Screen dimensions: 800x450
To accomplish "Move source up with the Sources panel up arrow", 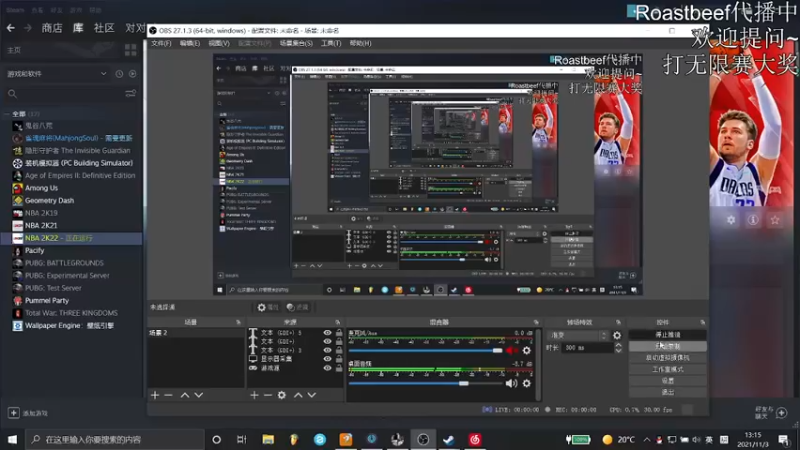I will click(x=298, y=395).
